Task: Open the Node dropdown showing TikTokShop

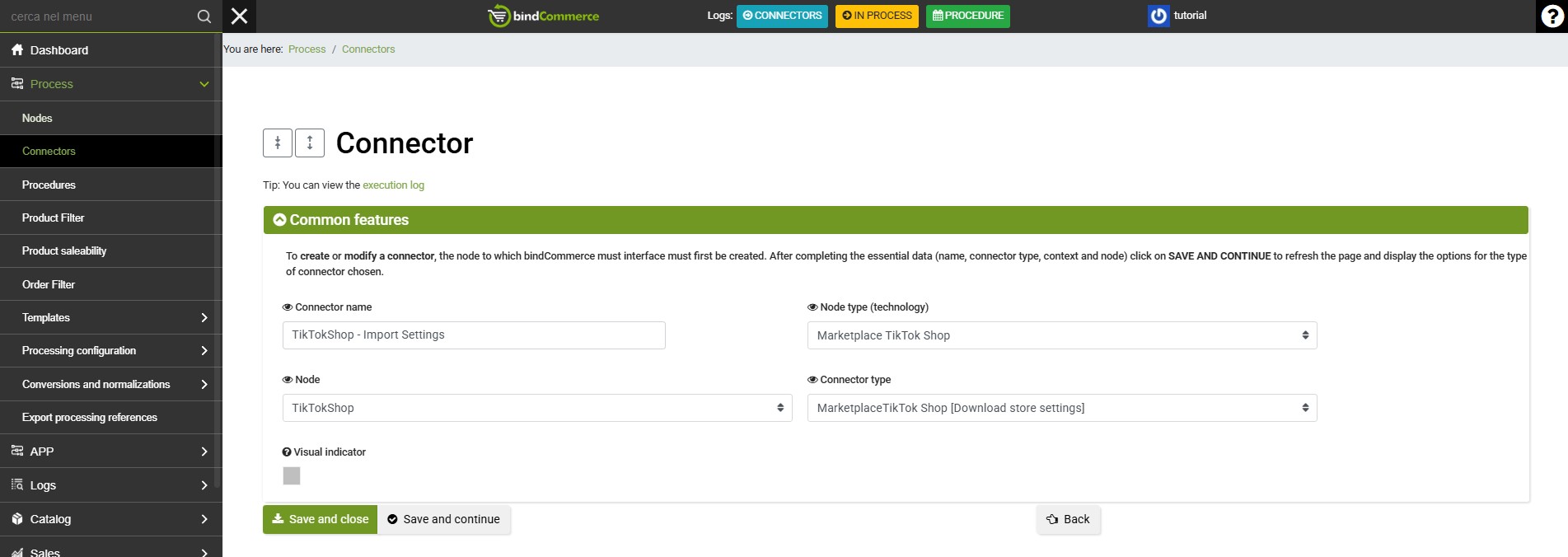Action: point(537,408)
